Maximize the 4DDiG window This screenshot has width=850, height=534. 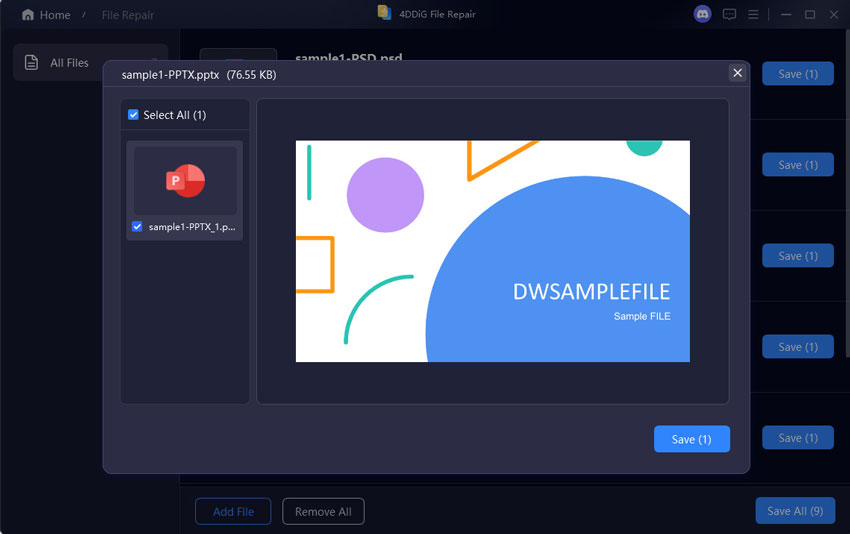810,15
